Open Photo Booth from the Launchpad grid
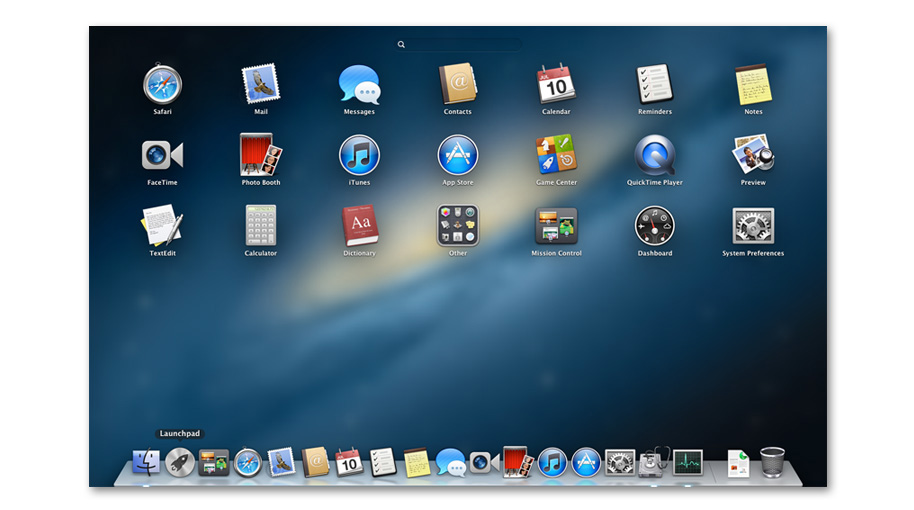 point(261,155)
